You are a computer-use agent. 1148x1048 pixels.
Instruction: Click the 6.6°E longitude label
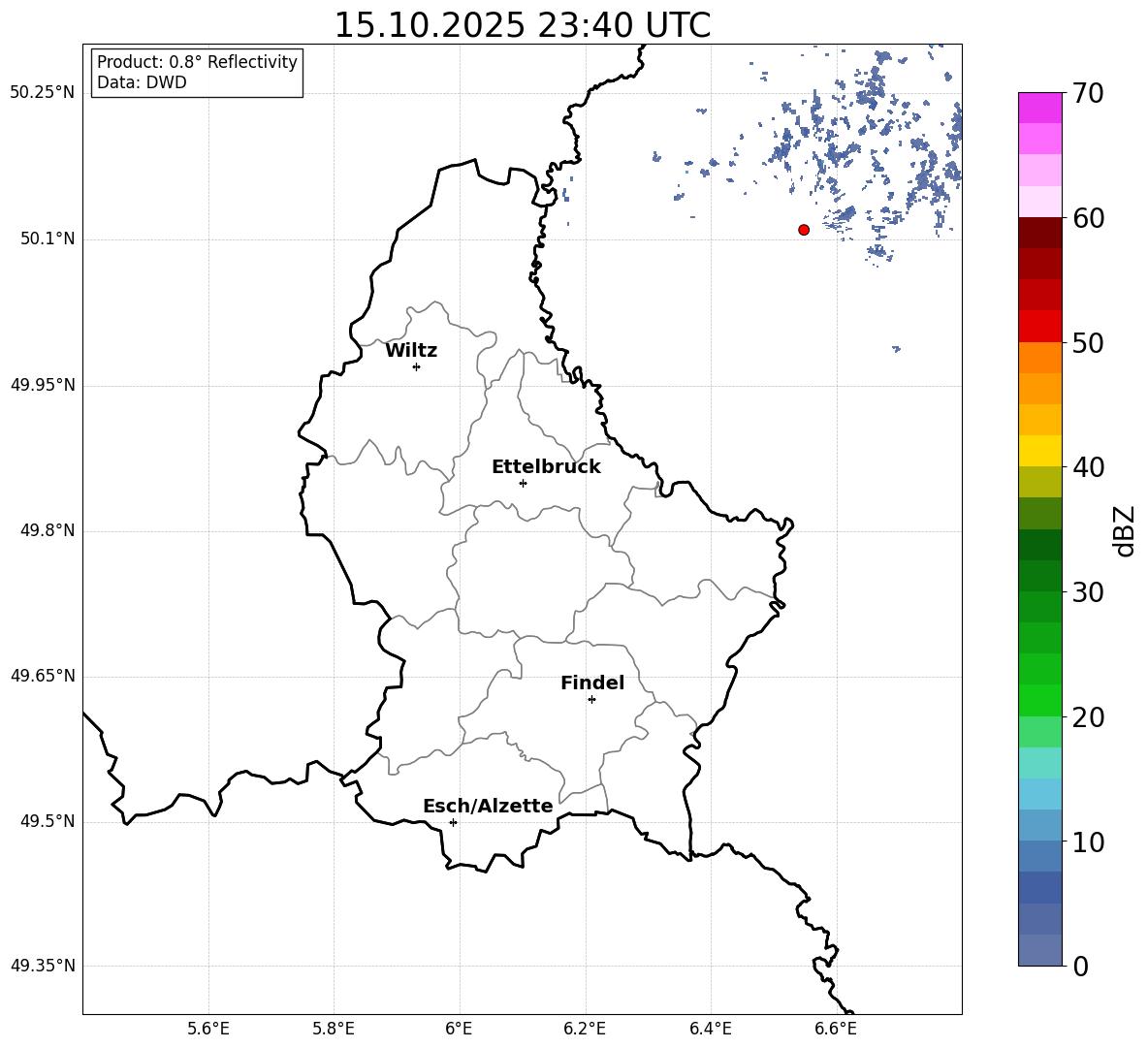coord(836,1029)
